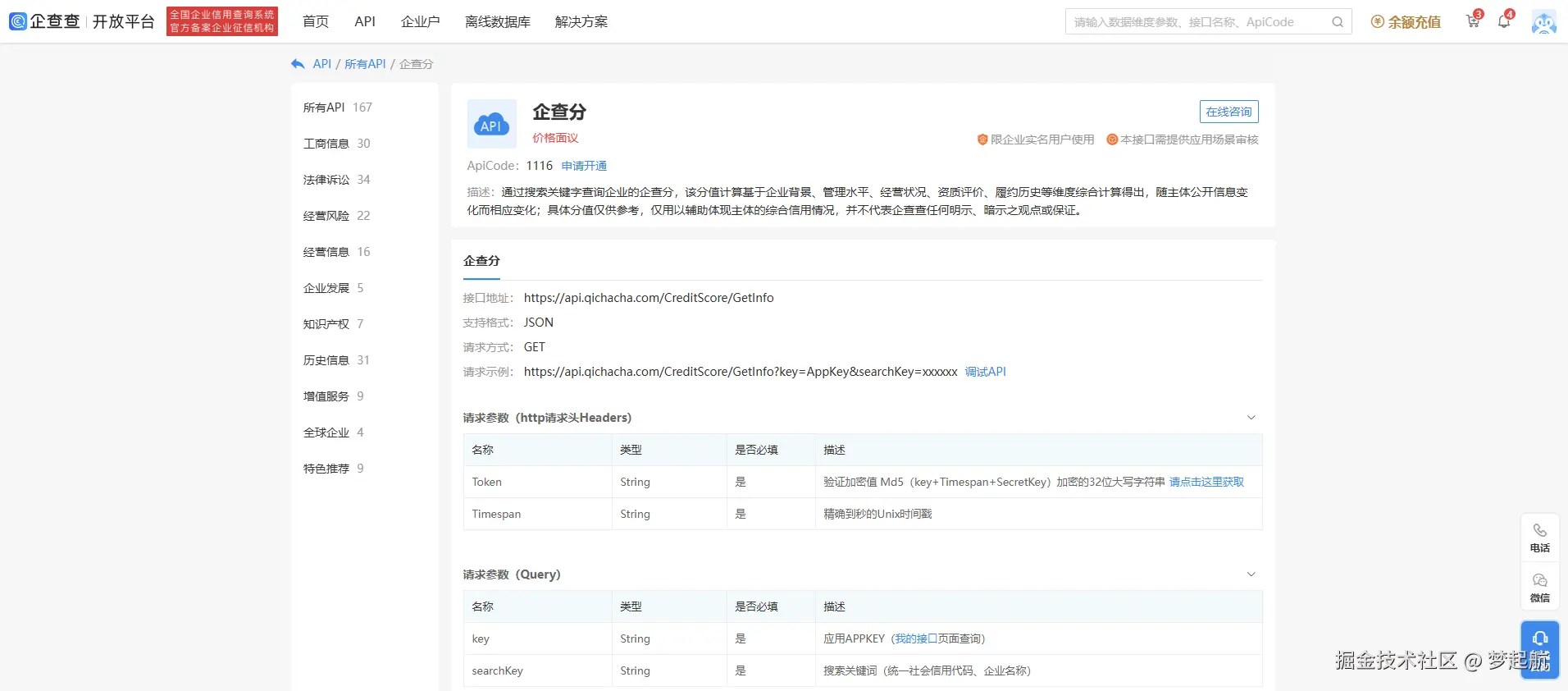Open the 解决方案 menu item

[581, 21]
